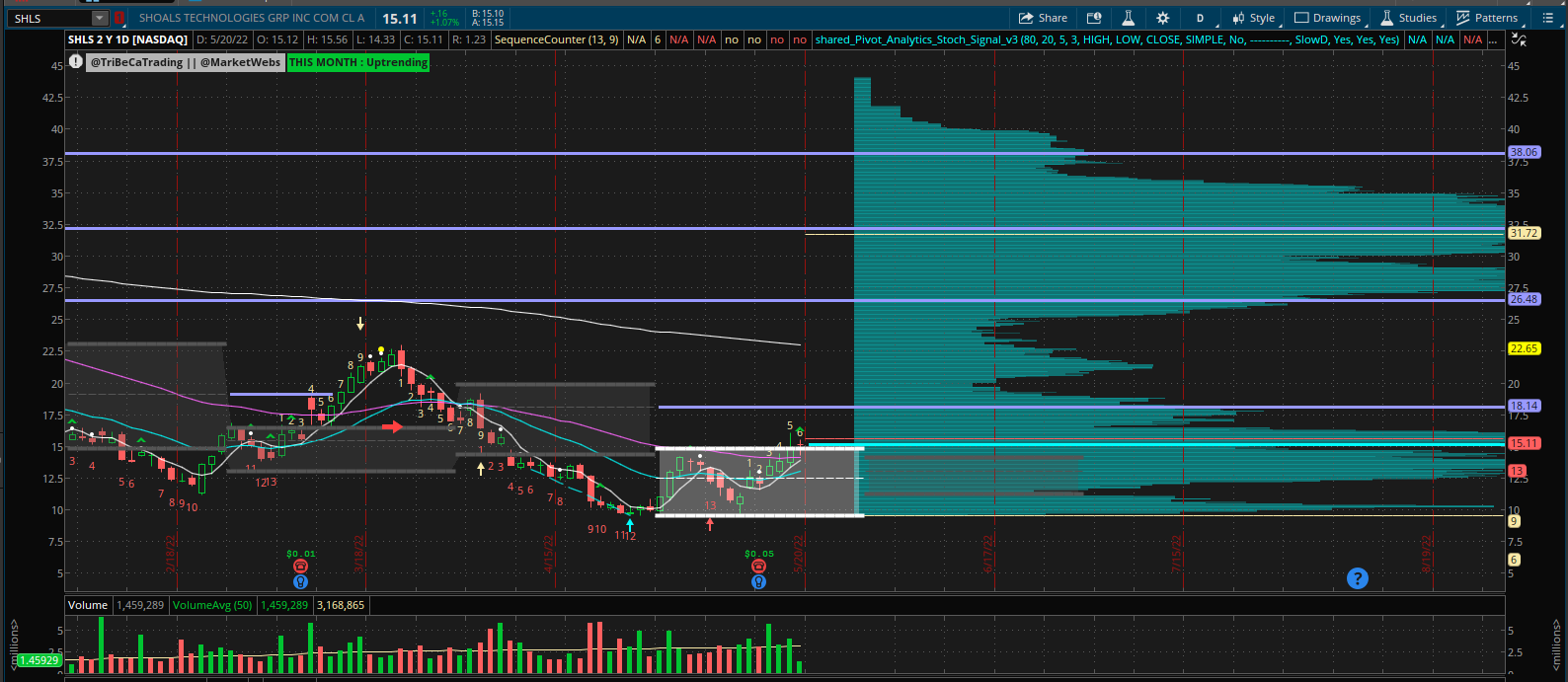
Task: Open the Drawings menu
Action: [1329, 18]
